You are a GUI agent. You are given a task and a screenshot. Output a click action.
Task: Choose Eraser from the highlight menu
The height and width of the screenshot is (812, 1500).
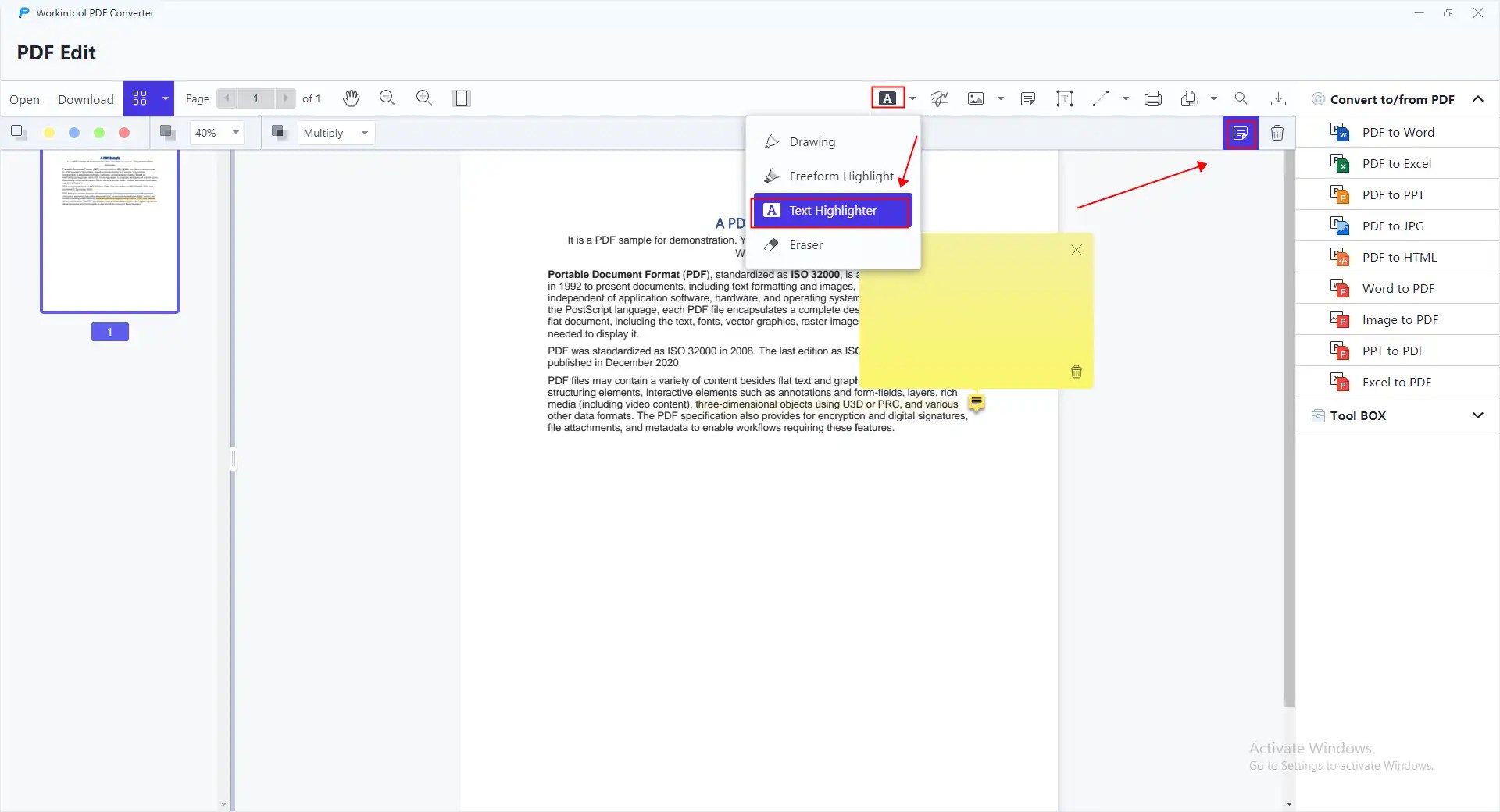click(805, 245)
